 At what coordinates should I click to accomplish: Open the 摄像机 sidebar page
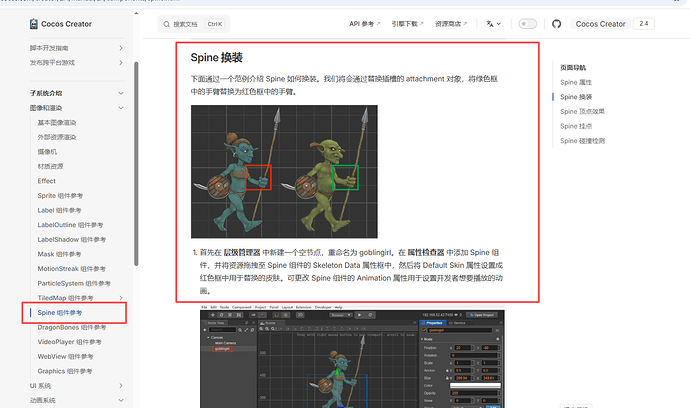click(x=47, y=152)
